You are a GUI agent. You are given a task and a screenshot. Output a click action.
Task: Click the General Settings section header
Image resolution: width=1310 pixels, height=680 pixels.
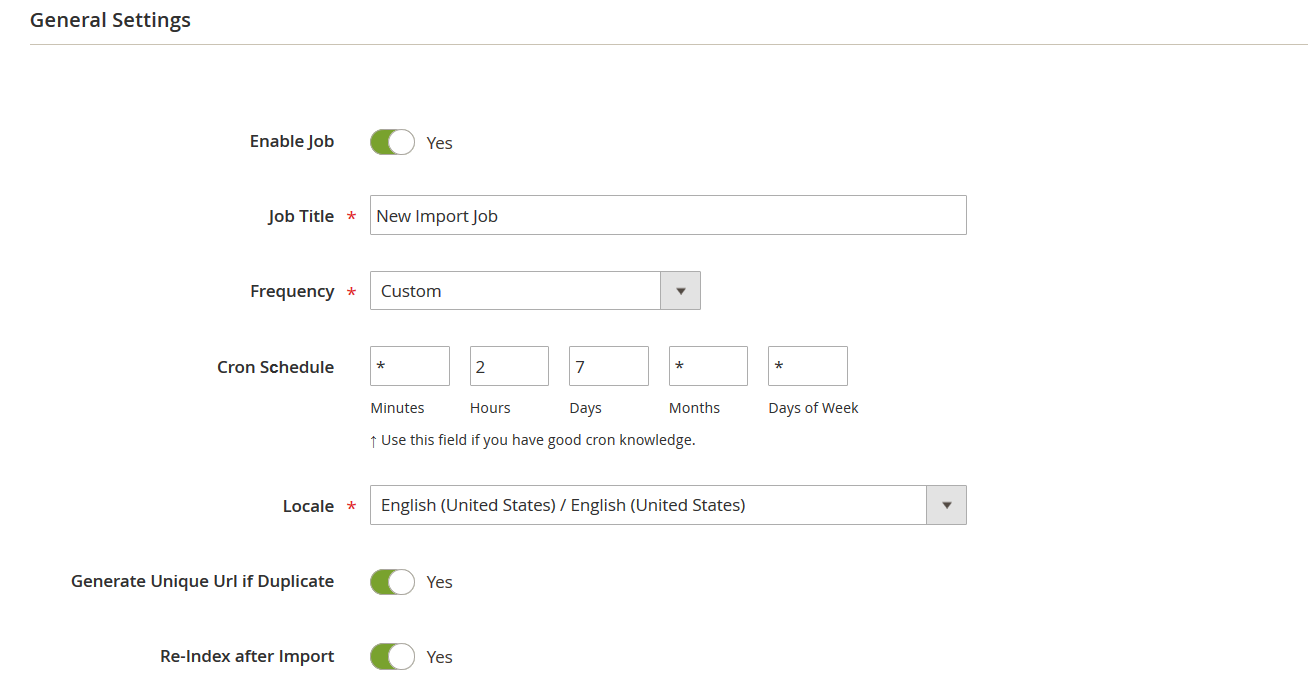point(110,19)
